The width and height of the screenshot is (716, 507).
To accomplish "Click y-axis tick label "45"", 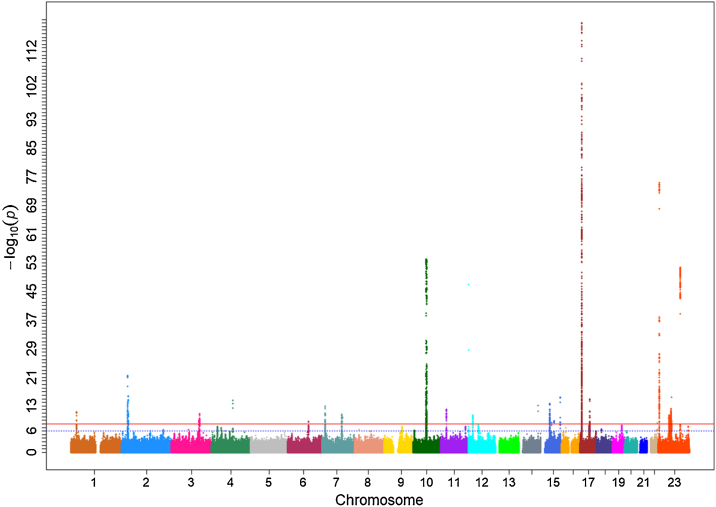I will pos(32,293).
